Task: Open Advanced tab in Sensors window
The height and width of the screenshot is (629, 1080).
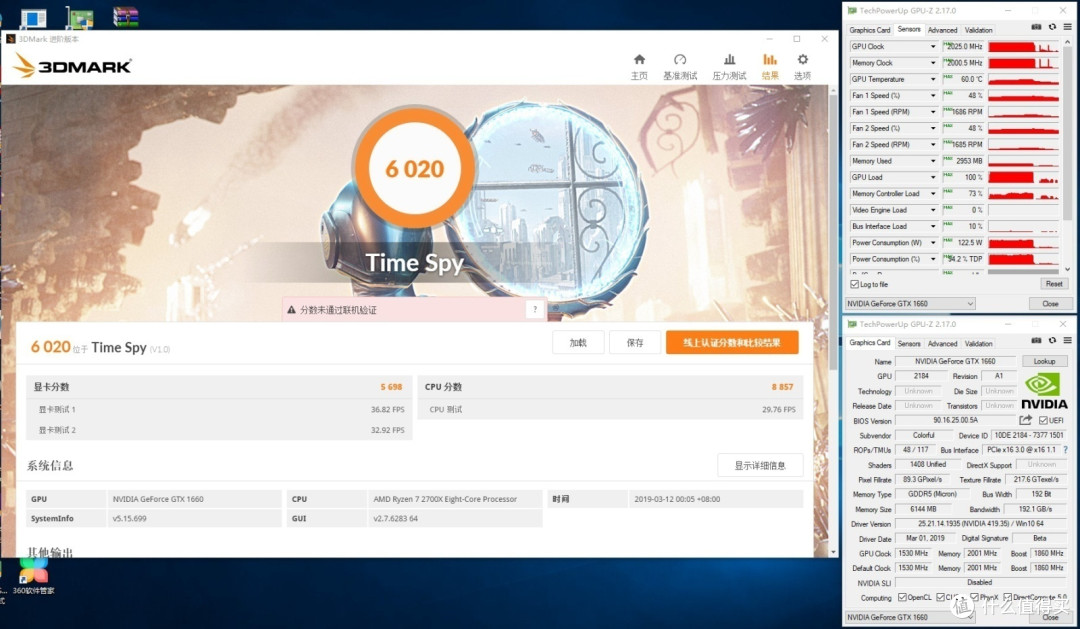Action: (x=942, y=30)
